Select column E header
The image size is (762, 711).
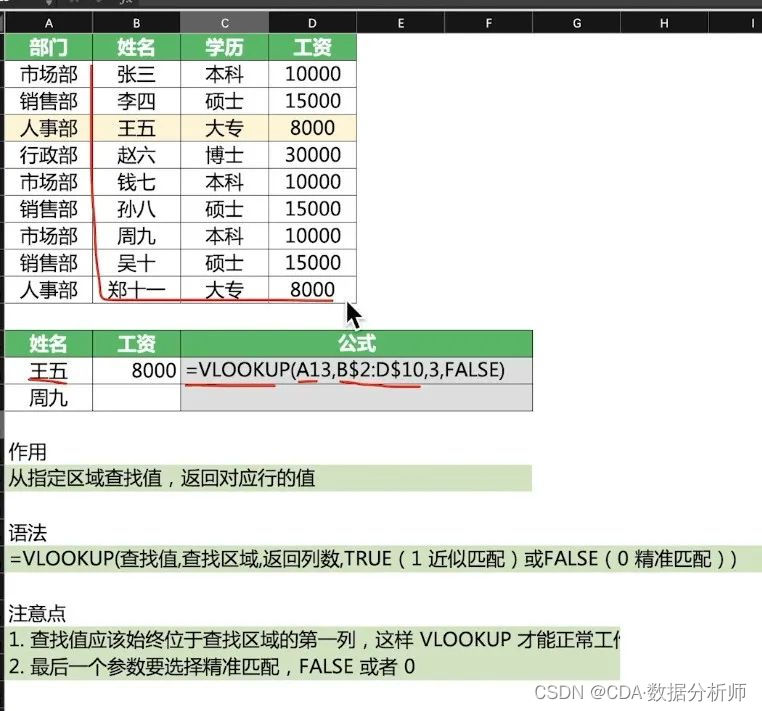[x=400, y=23]
